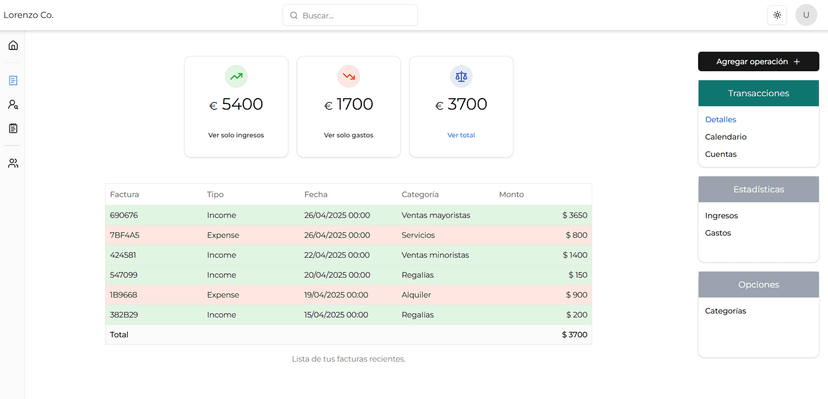The width and height of the screenshot is (828, 399).
Task: Click the Buscar search field
Action: pos(350,15)
